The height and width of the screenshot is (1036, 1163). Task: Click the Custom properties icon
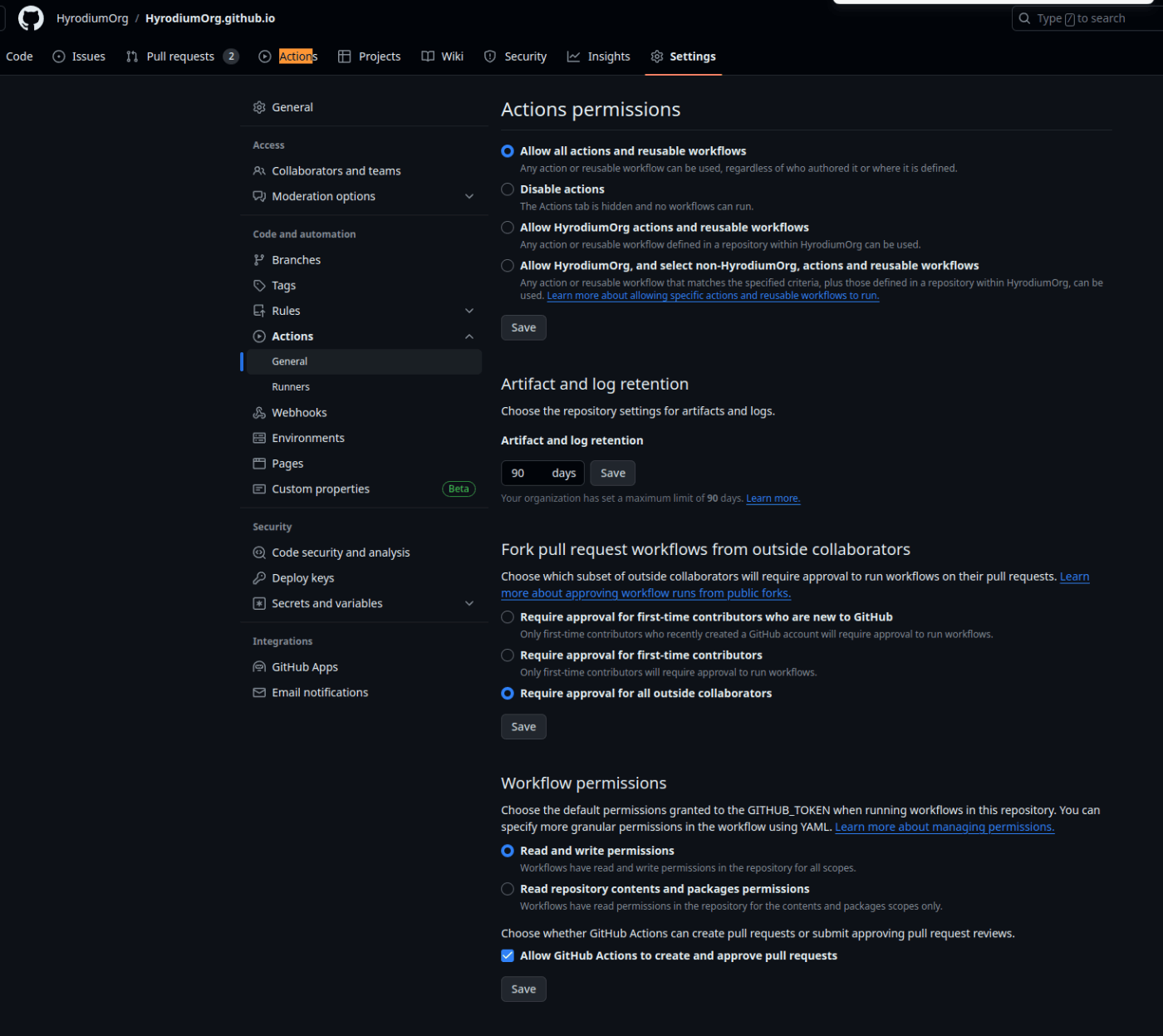pos(259,489)
